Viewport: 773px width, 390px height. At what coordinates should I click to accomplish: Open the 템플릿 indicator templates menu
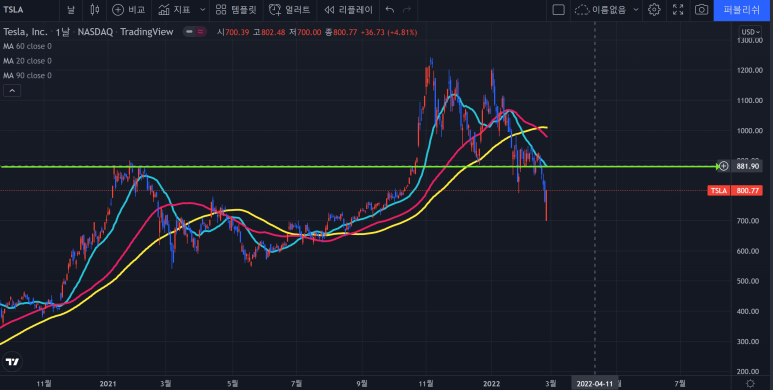tap(236, 10)
